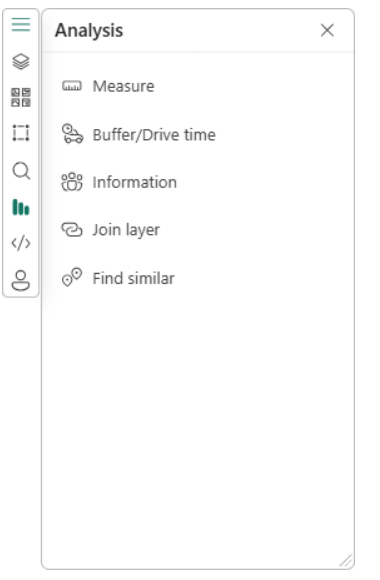Open the user account icon
The image size is (380, 580).
pos(21,280)
